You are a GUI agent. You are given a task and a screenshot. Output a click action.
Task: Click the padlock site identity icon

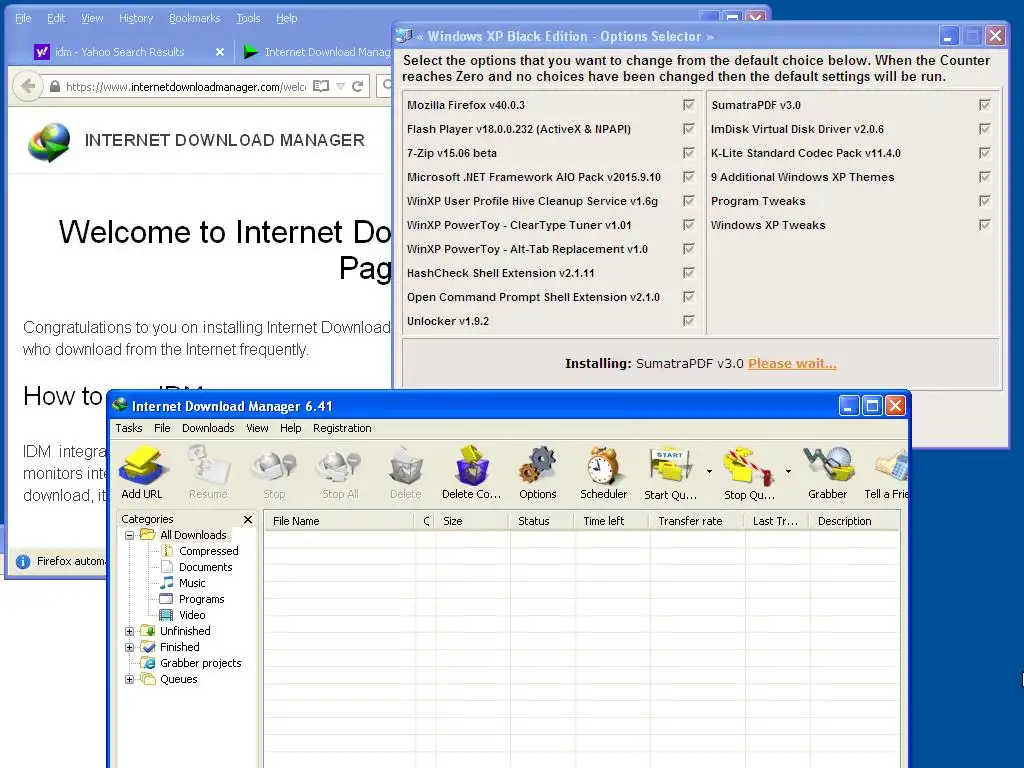[55, 86]
